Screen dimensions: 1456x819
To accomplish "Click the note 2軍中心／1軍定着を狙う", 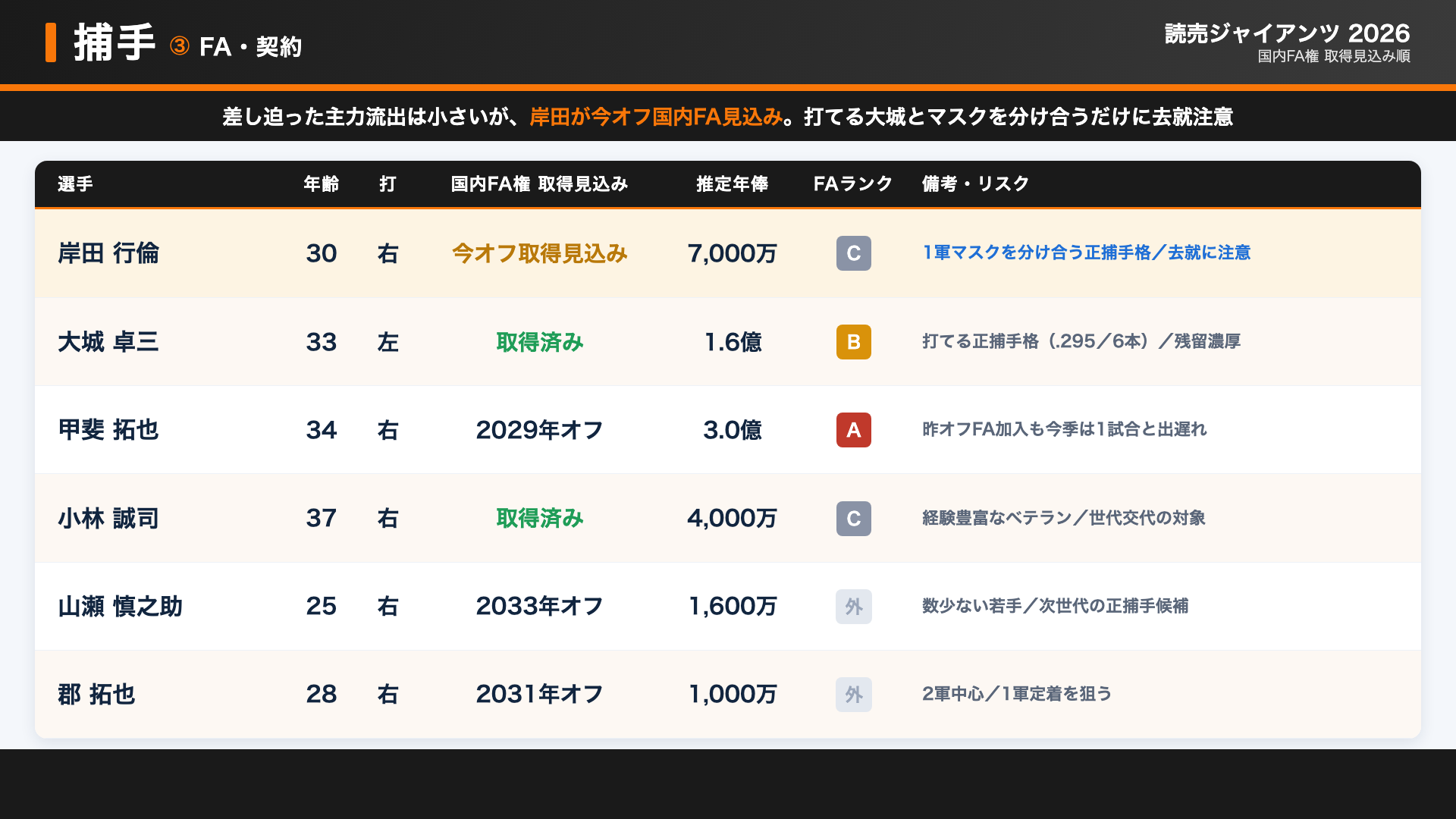I will coord(1016,694).
